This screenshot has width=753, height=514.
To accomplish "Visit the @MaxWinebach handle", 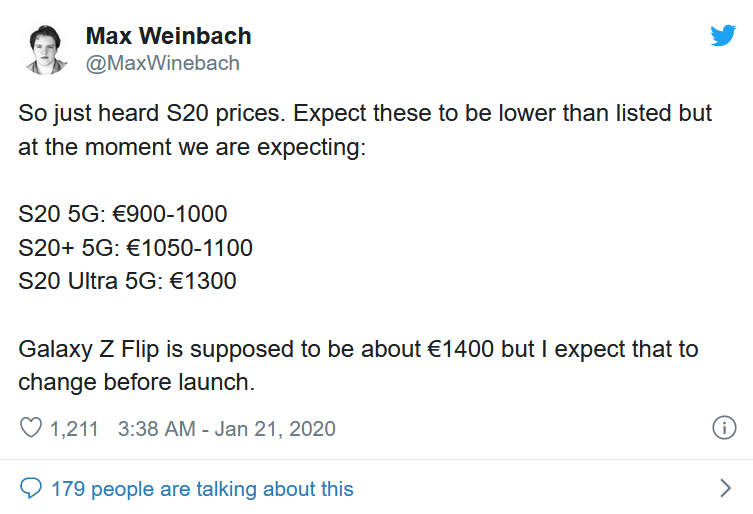I will point(162,63).
